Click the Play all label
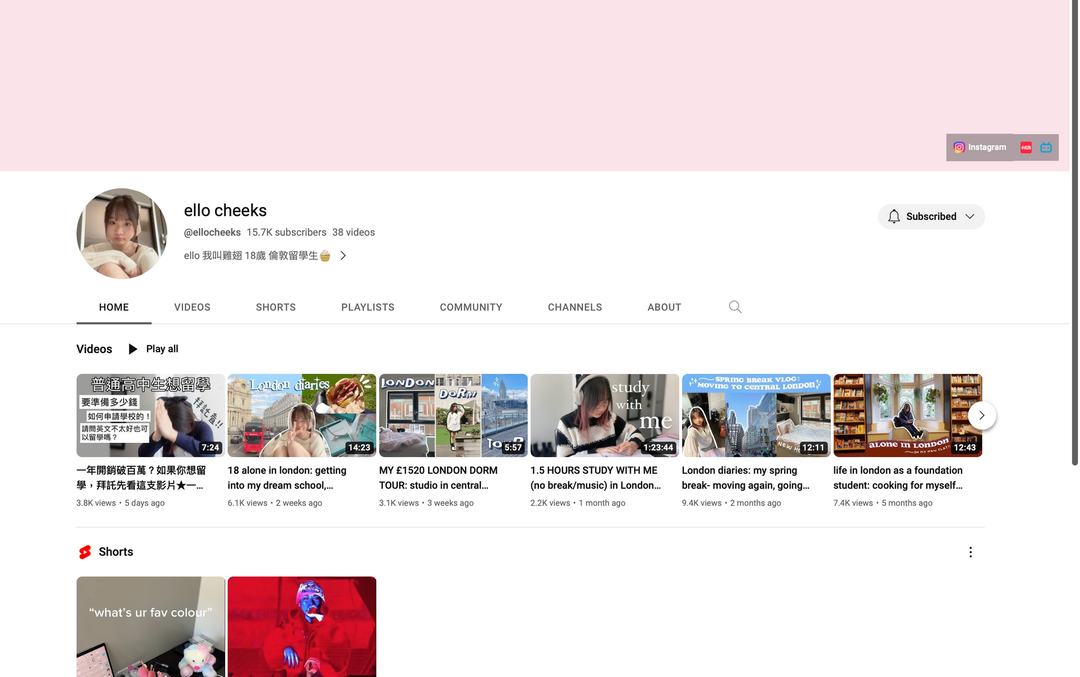Image resolution: width=1080 pixels, height=677 pixels. point(162,349)
